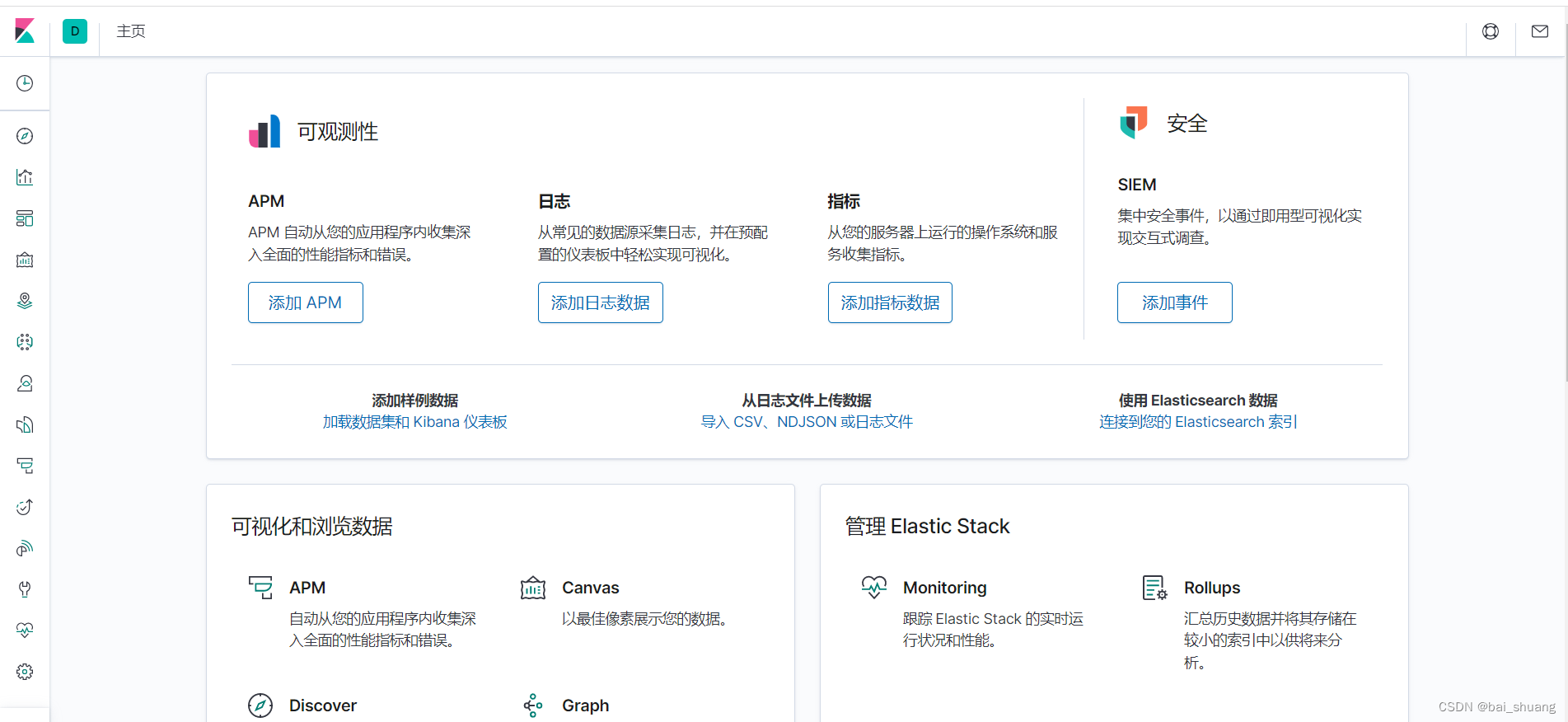
Task: Click 使用 Elasticsearch 数据 label
Action: pos(1198,401)
